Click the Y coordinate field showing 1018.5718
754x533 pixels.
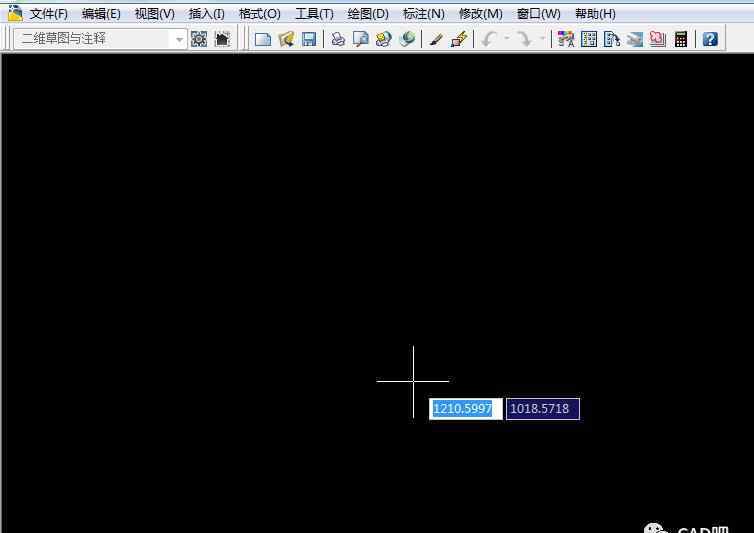click(x=542, y=409)
